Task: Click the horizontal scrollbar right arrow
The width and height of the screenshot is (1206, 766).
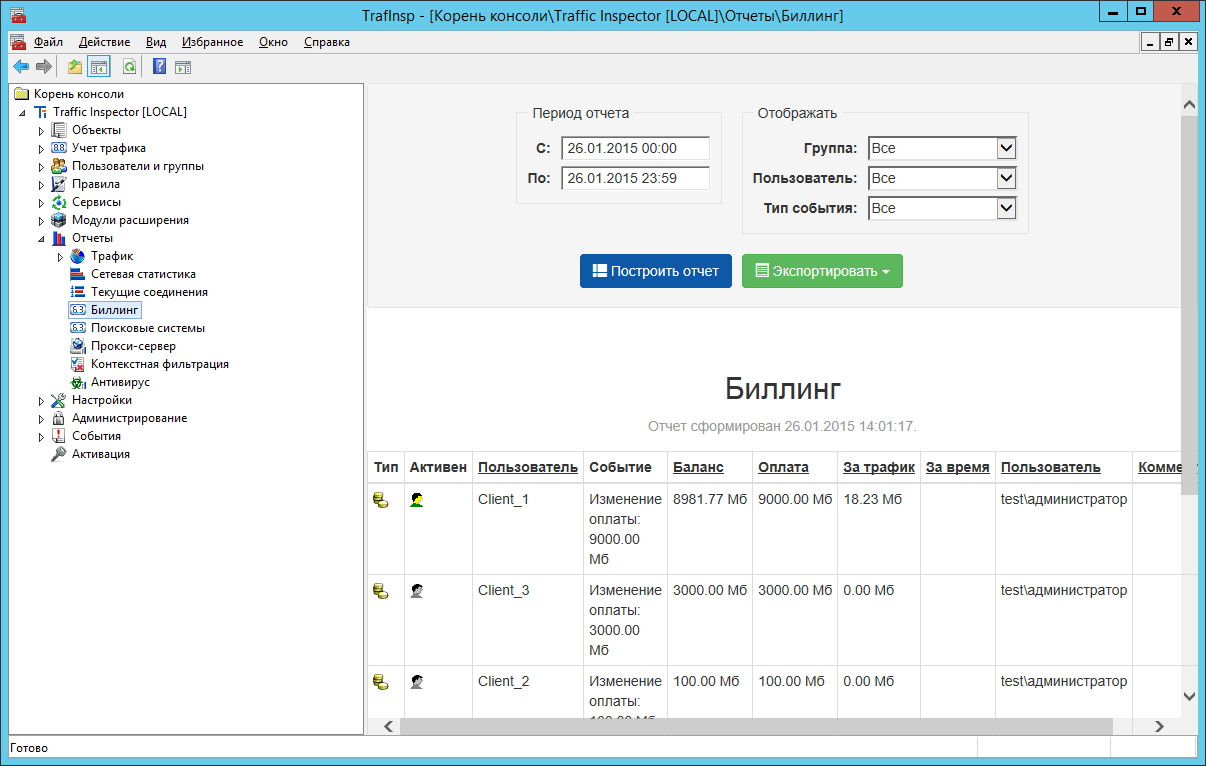Action: pyautogui.click(x=1159, y=727)
